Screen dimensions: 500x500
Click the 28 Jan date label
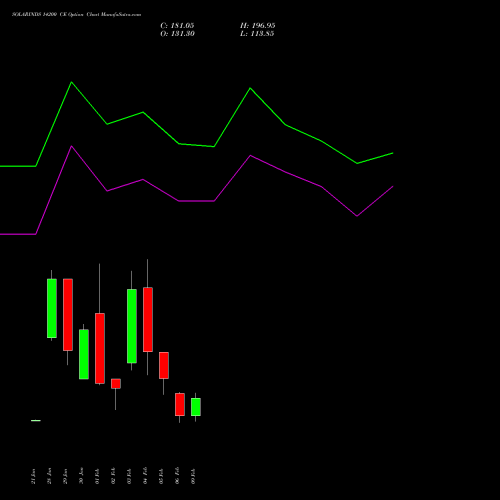click(49, 476)
